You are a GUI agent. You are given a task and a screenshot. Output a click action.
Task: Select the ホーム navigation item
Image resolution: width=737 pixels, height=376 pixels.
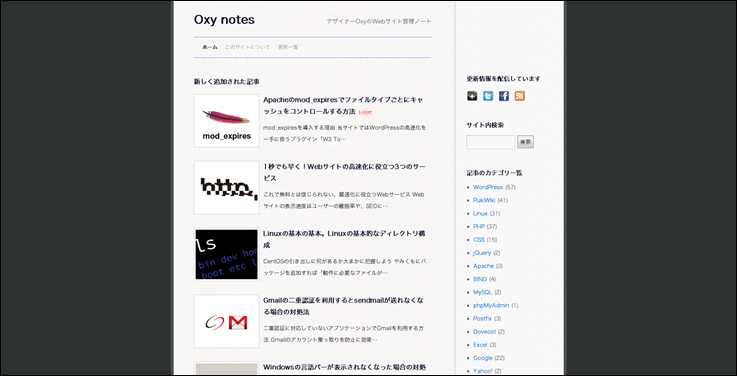(210, 47)
